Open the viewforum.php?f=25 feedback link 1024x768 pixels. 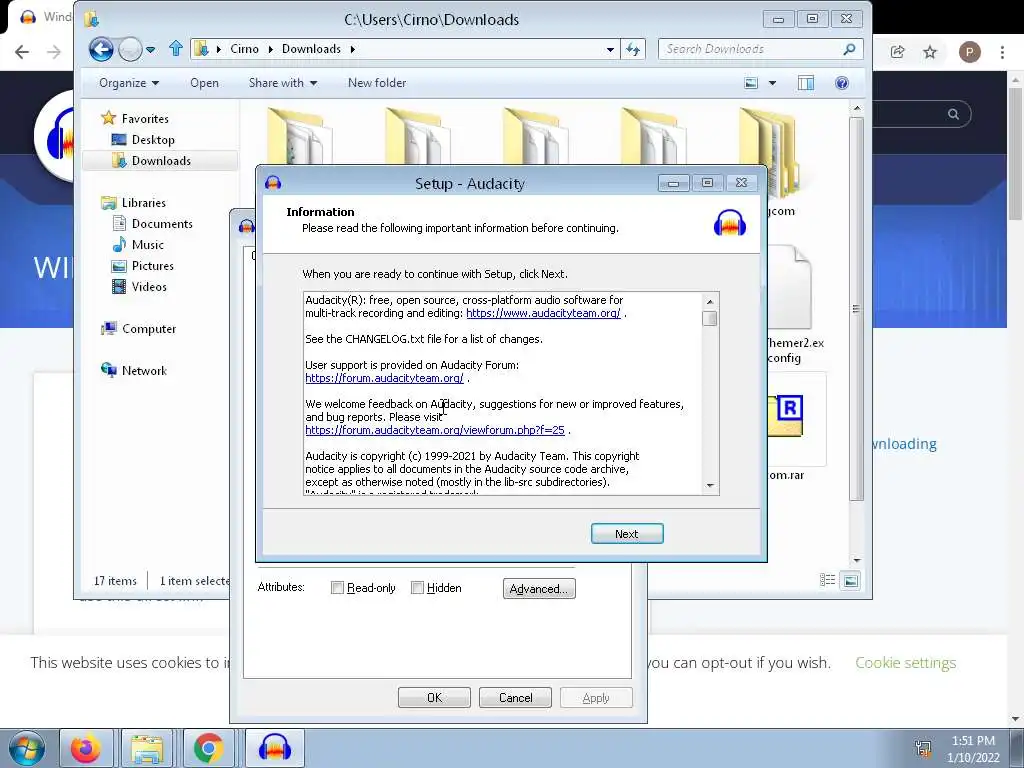[x=435, y=430]
